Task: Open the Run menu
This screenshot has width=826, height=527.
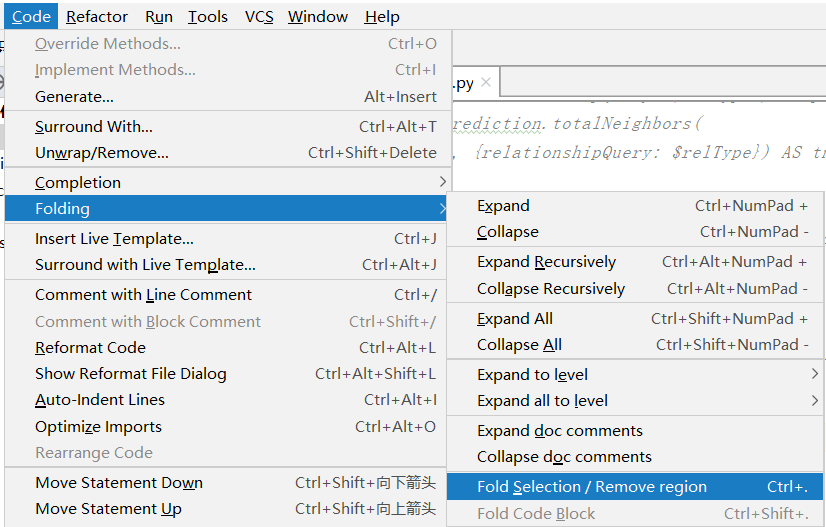Action: point(159,17)
